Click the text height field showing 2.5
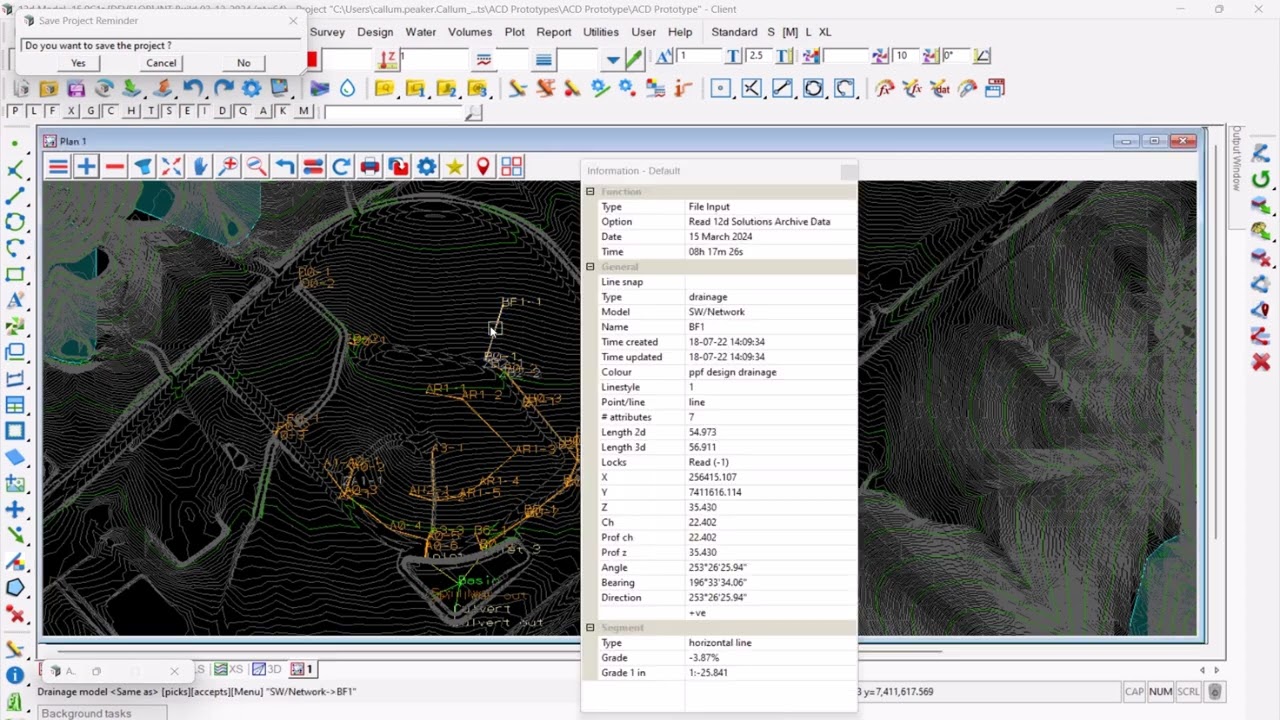 [758, 56]
